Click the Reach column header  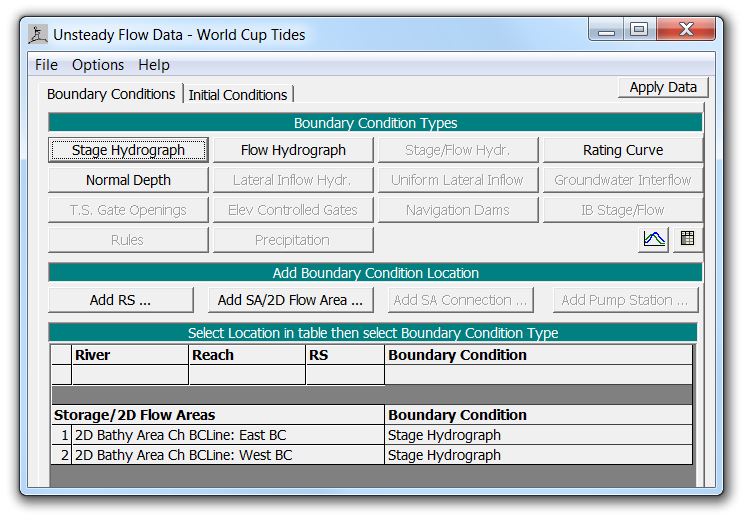pos(247,355)
